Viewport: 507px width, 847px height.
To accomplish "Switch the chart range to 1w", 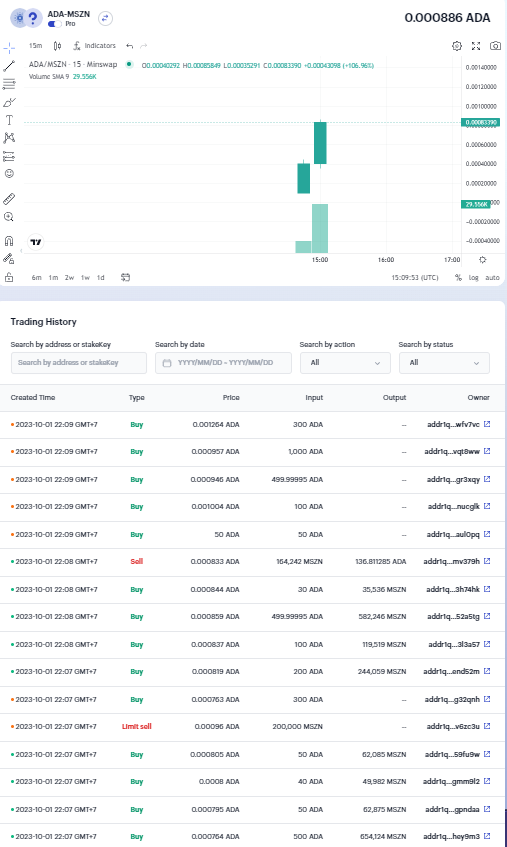I will [x=85, y=278].
